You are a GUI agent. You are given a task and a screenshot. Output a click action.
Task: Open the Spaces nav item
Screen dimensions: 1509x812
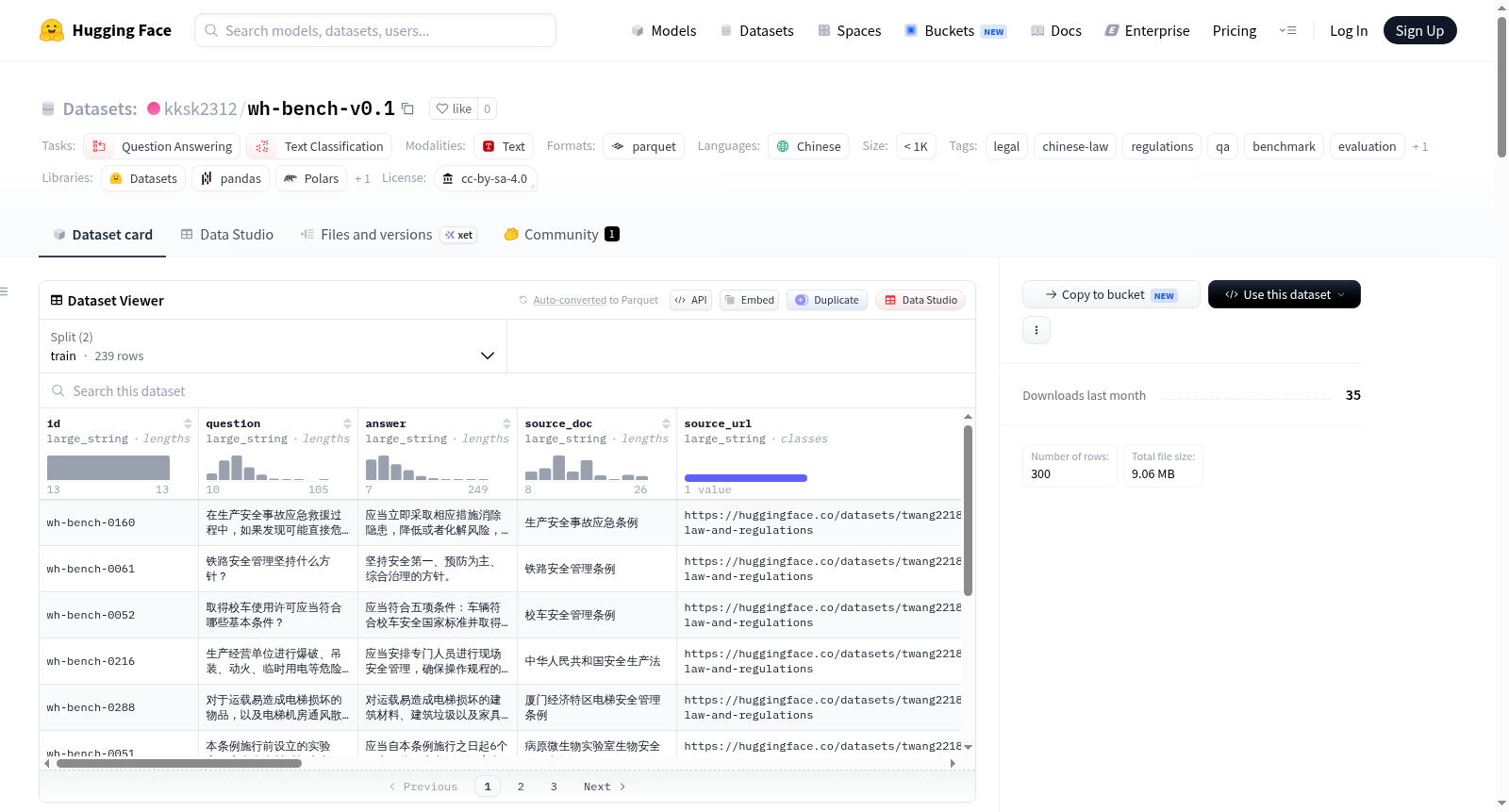click(849, 30)
